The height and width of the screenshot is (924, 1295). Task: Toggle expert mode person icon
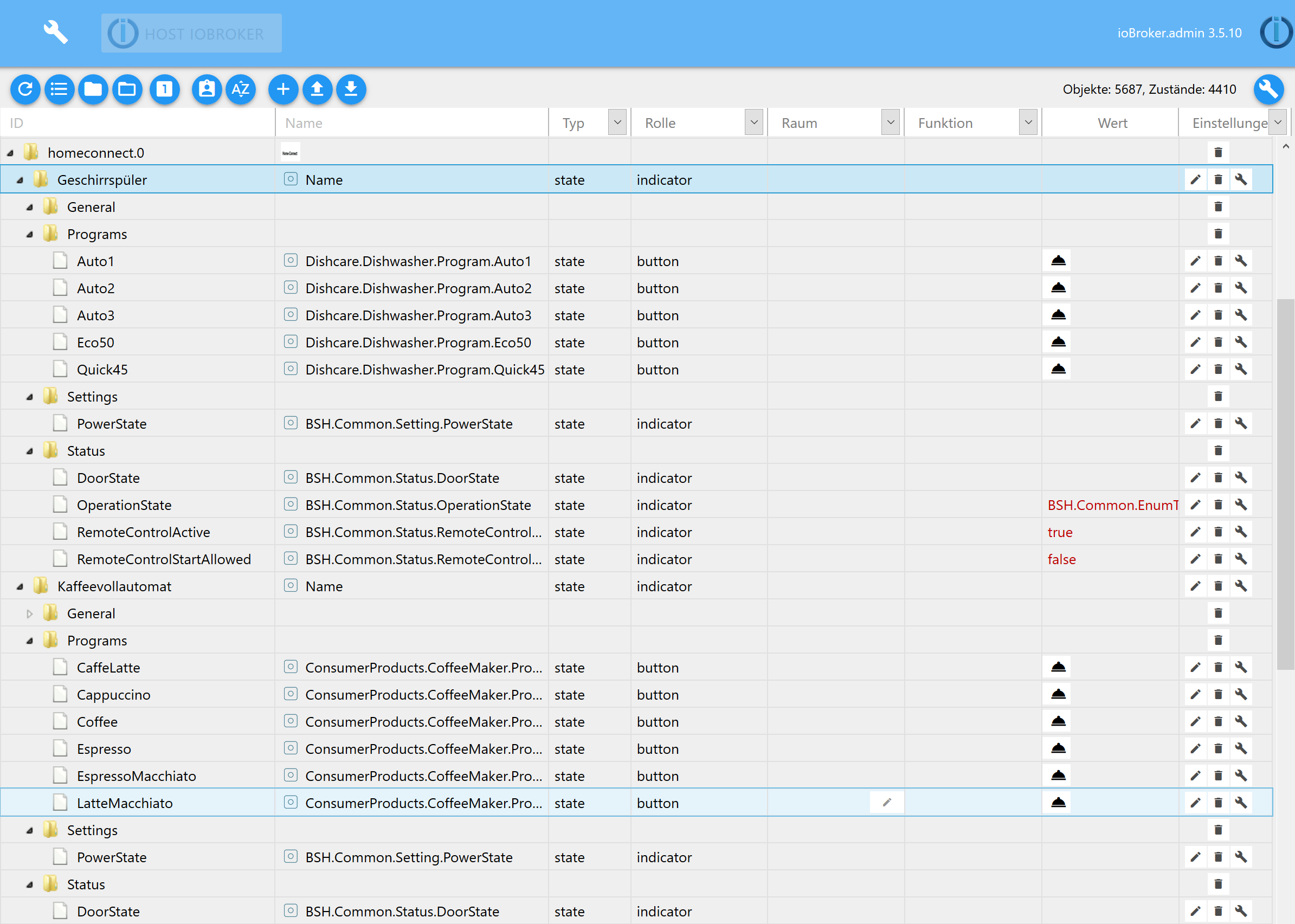207,89
